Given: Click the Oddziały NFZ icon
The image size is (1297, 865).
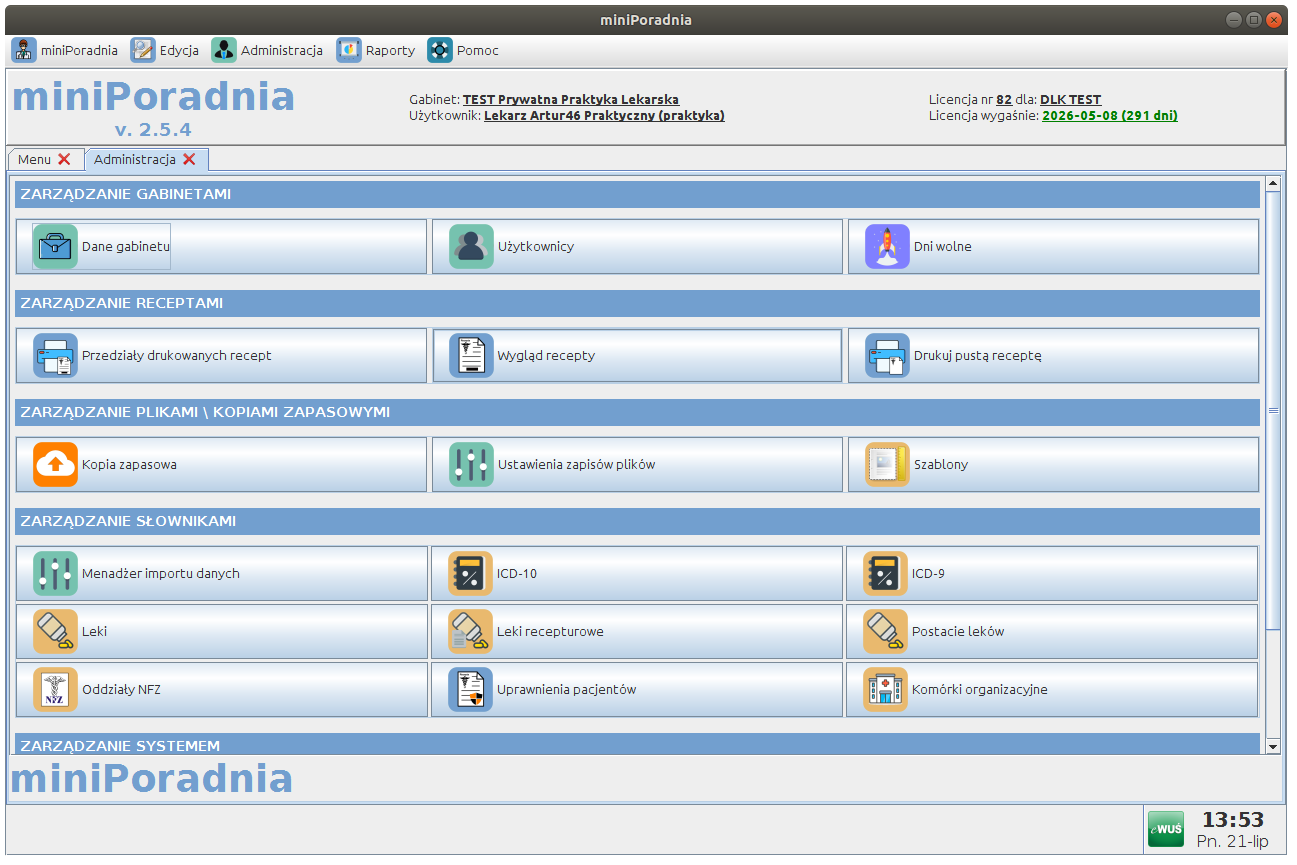Looking at the screenshot, I should pos(55,689).
